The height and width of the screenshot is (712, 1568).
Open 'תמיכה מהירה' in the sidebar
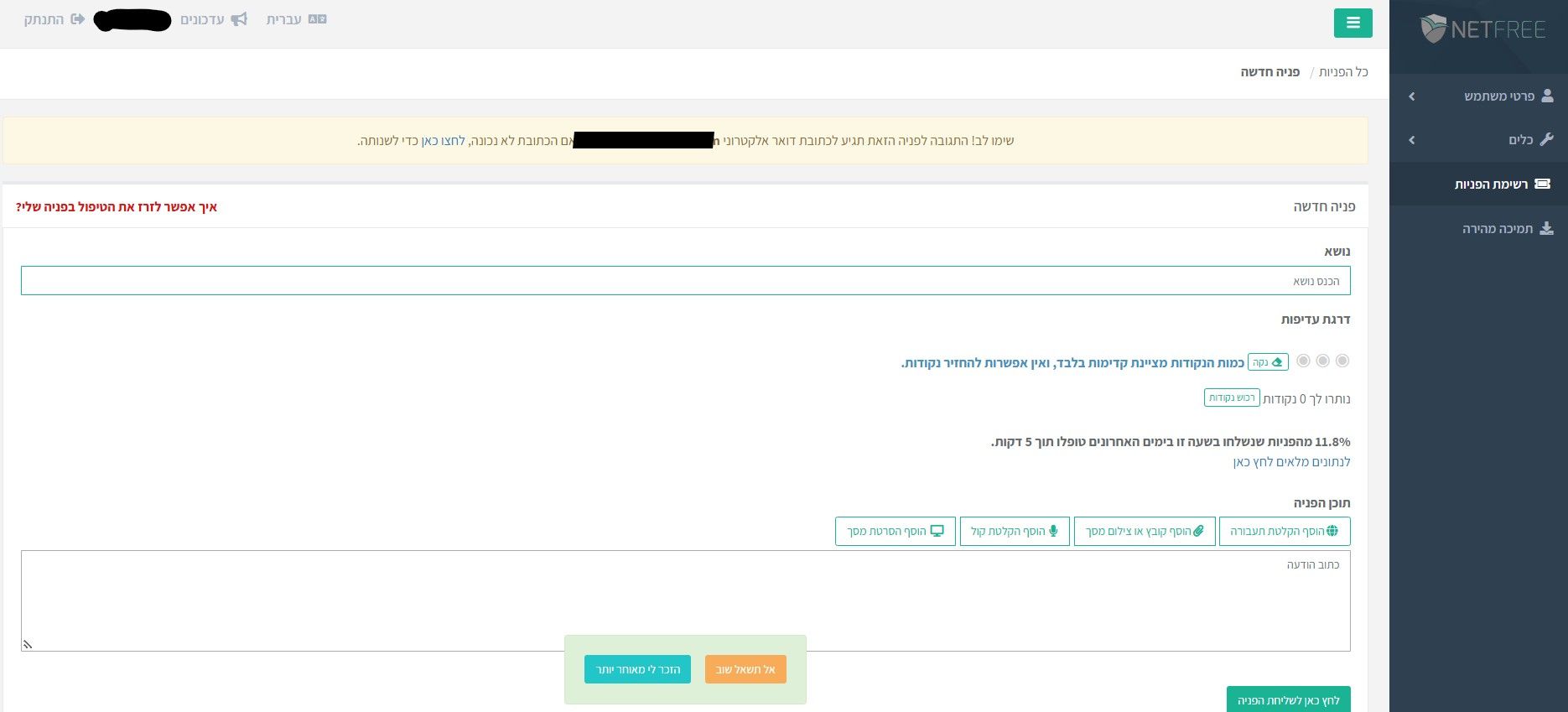1478,228
